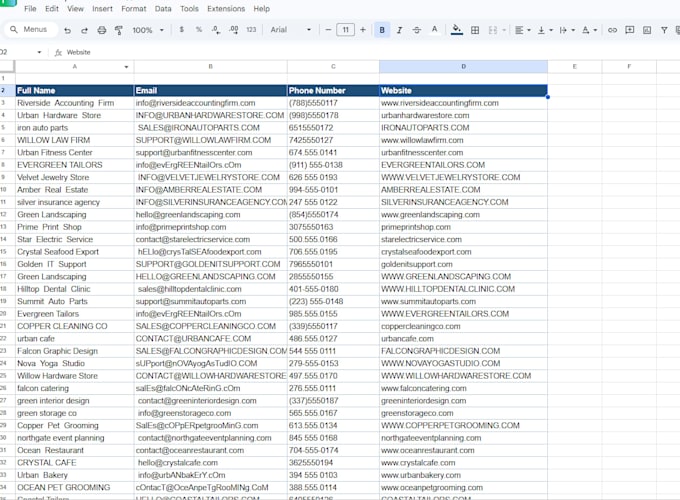Select row 10 header
680x500 pixels.
click(x=4, y=190)
